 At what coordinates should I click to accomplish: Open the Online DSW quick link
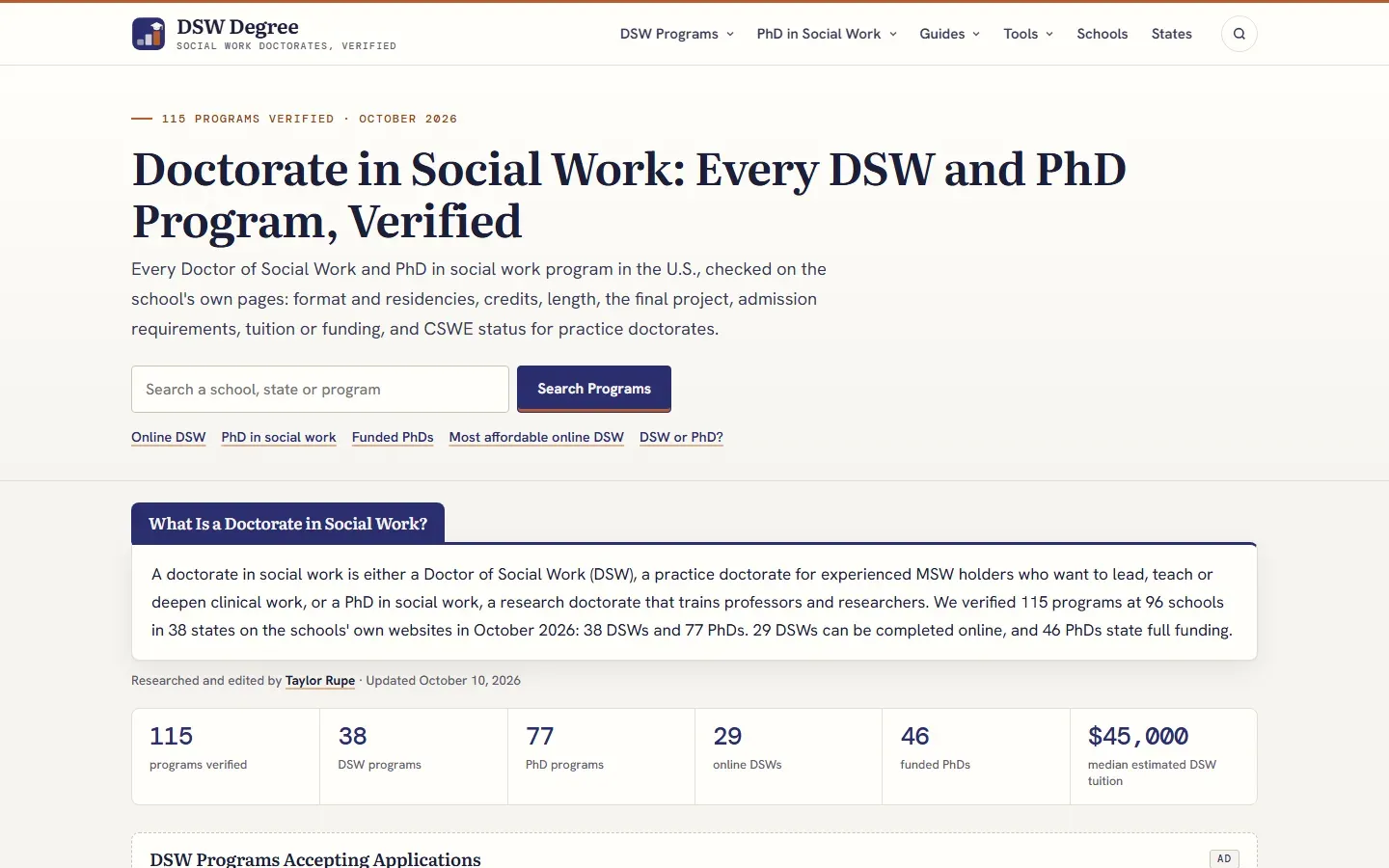[x=169, y=437]
